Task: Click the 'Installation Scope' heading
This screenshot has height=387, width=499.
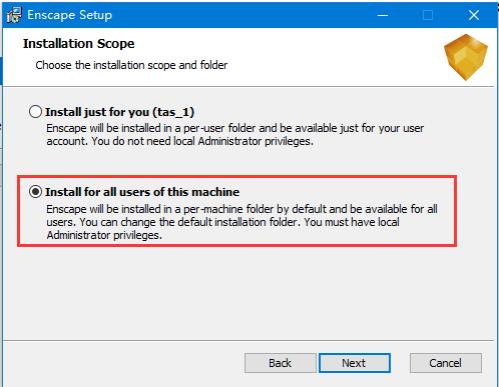Action: (x=79, y=44)
